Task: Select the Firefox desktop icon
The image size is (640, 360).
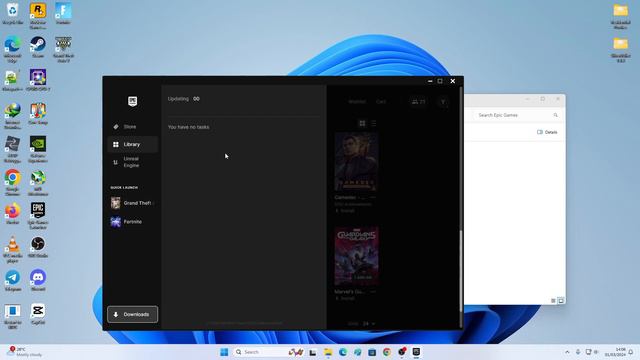Action: pyautogui.click(x=13, y=213)
